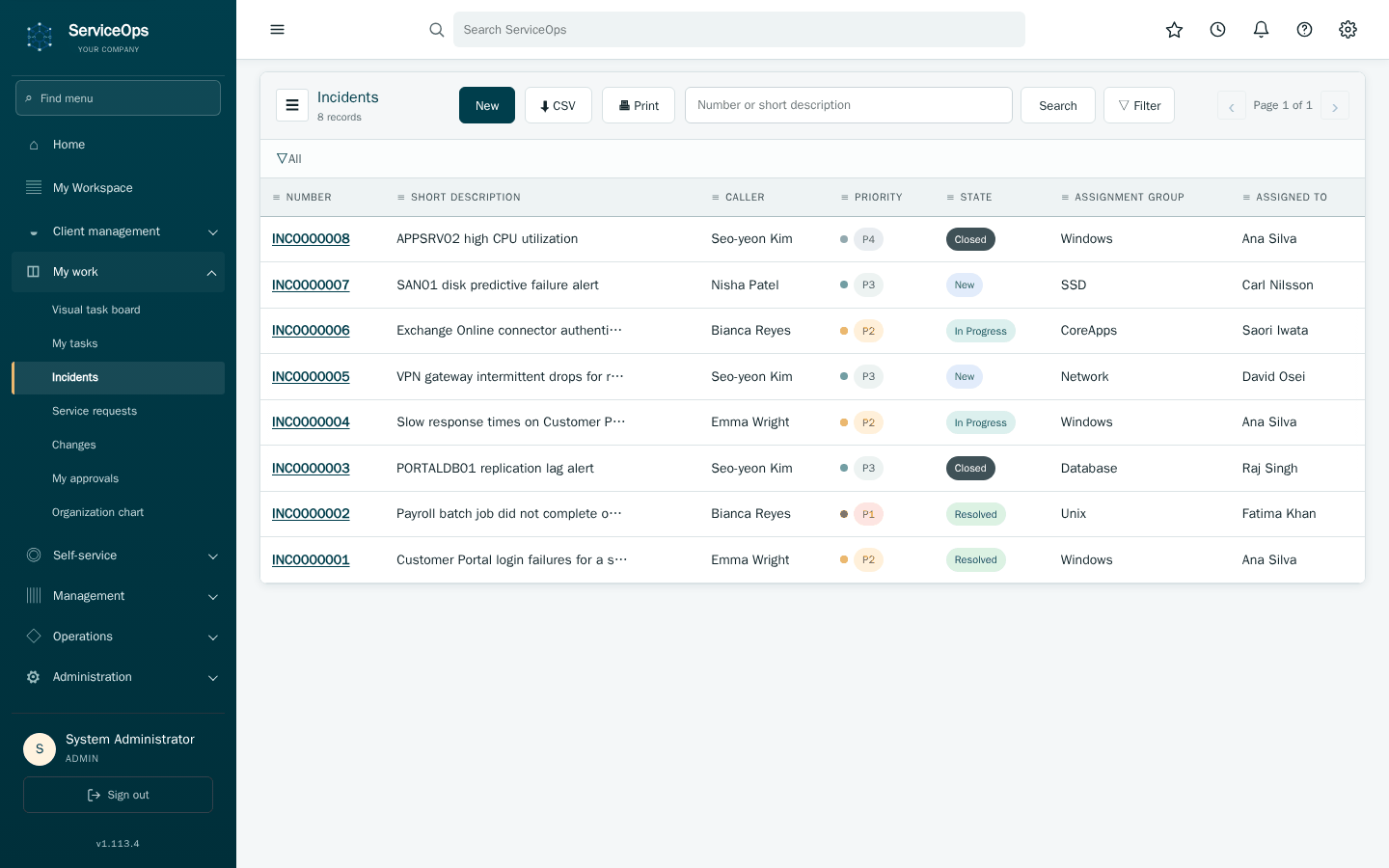
Task: Open the Incidents list menu icon
Action: [x=292, y=105]
